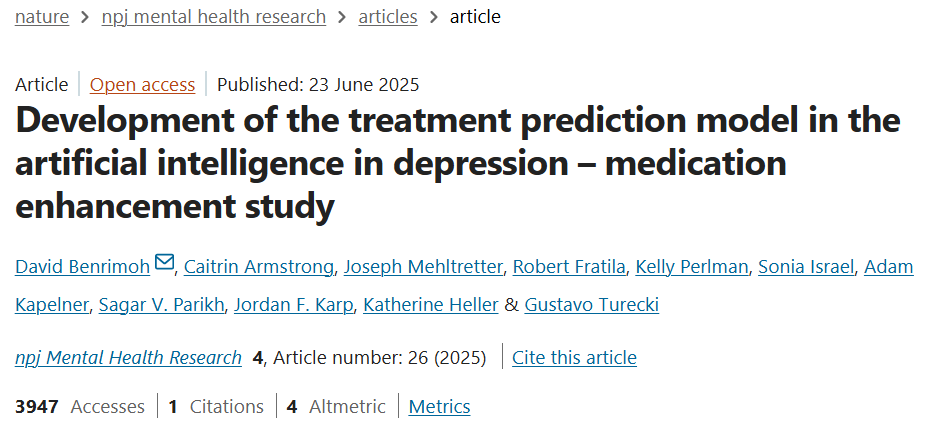The width and height of the screenshot is (951, 429).
Task: Open the articles breadcrumb link
Action: coord(388,17)
